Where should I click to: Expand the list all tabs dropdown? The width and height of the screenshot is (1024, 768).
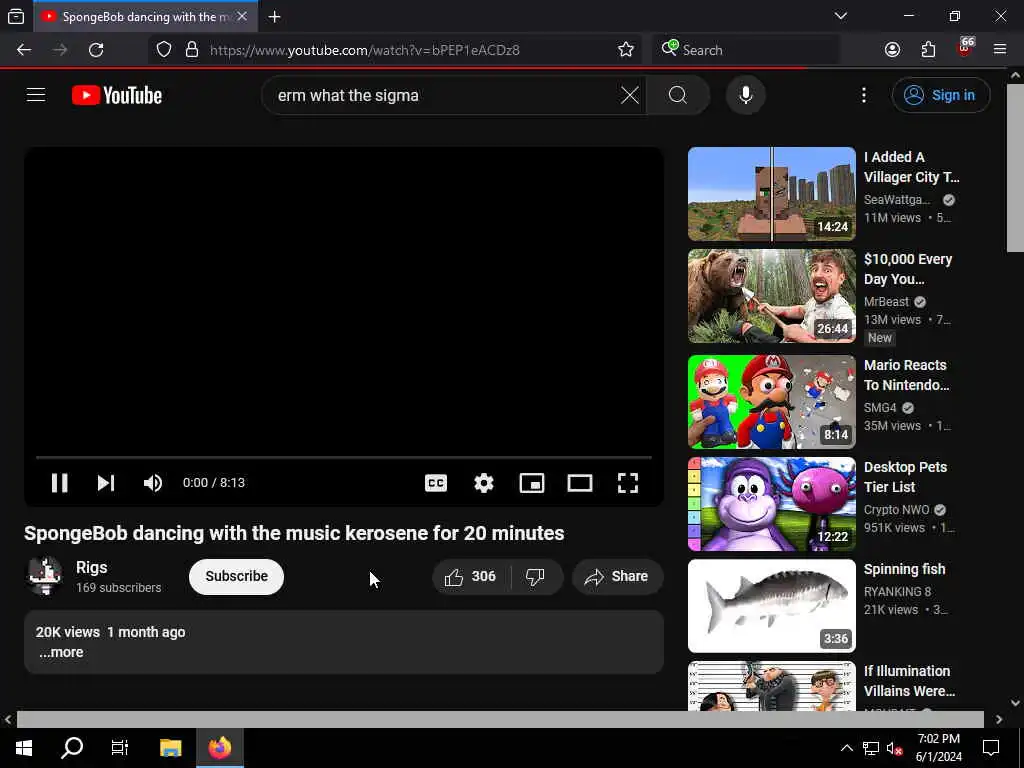[x=841, y=16]
